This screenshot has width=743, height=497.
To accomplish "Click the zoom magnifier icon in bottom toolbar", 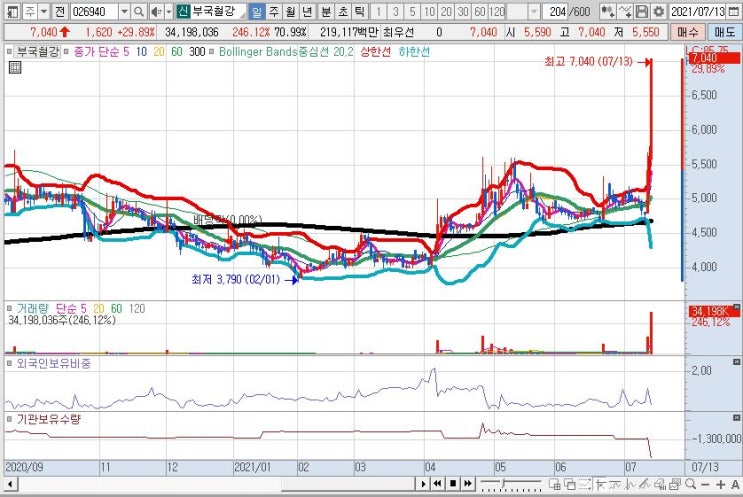I will tap(691, 484).
